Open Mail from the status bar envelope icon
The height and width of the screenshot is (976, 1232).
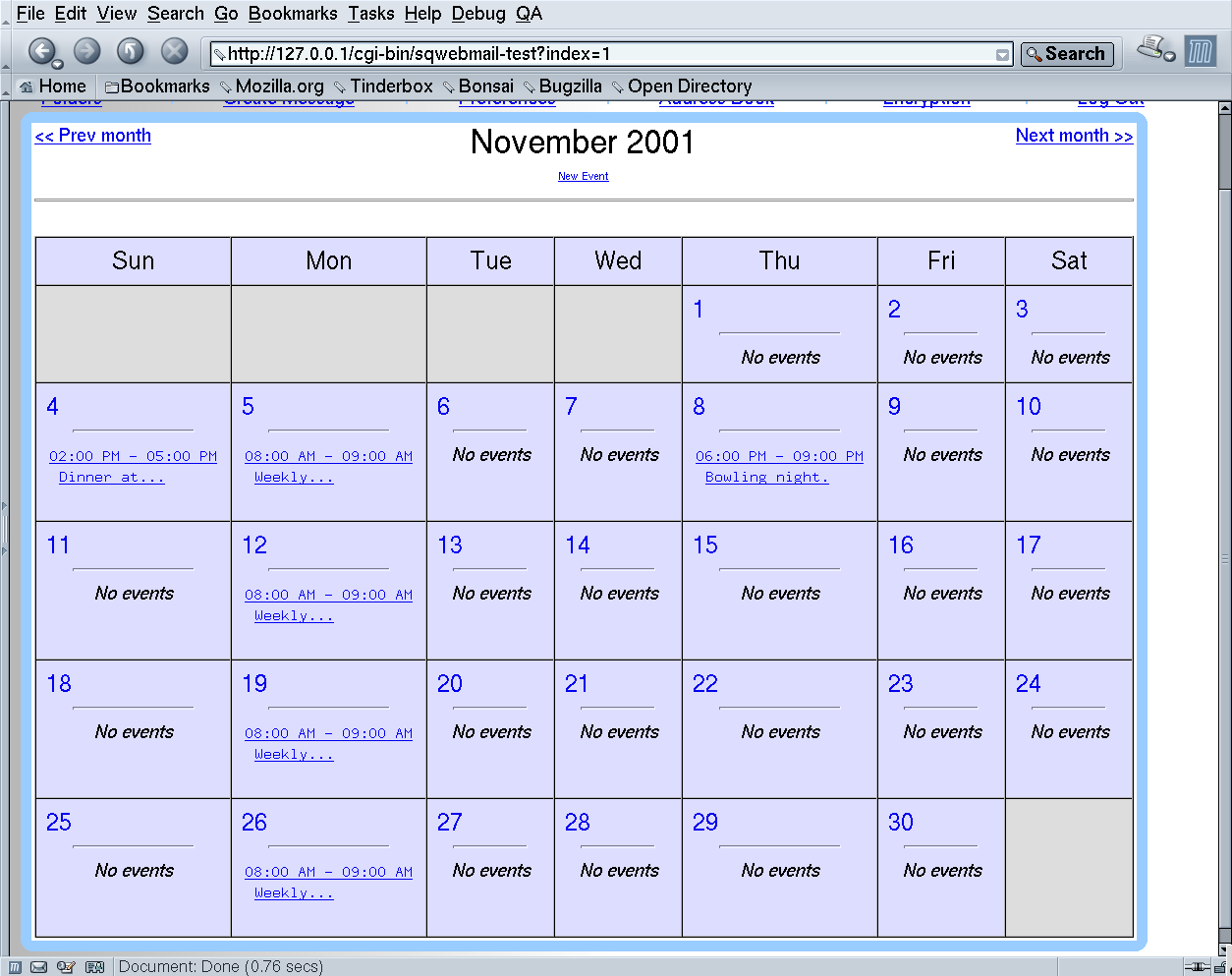38,967
